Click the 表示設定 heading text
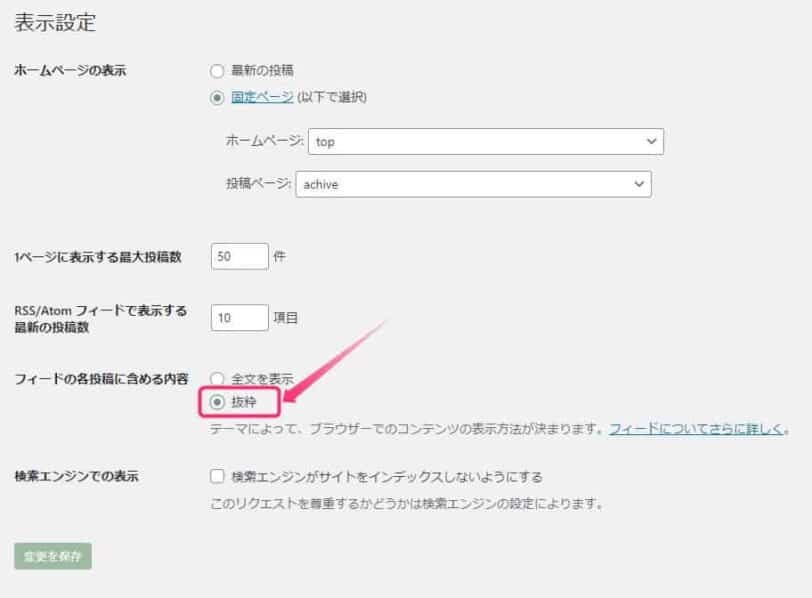This screenshot has width=812, height=598. point(55,22)
